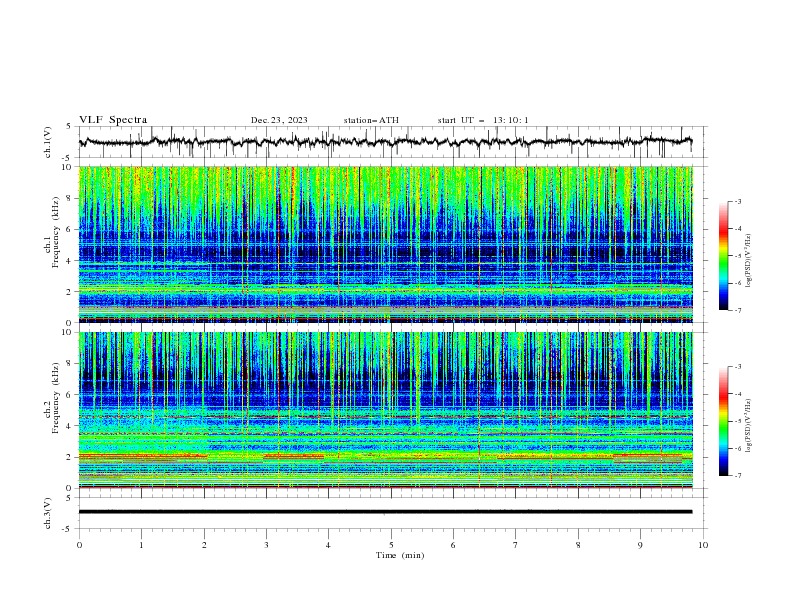
Task: Click the -3 label on ch.2 color bar
Action: tap(738, 367)
